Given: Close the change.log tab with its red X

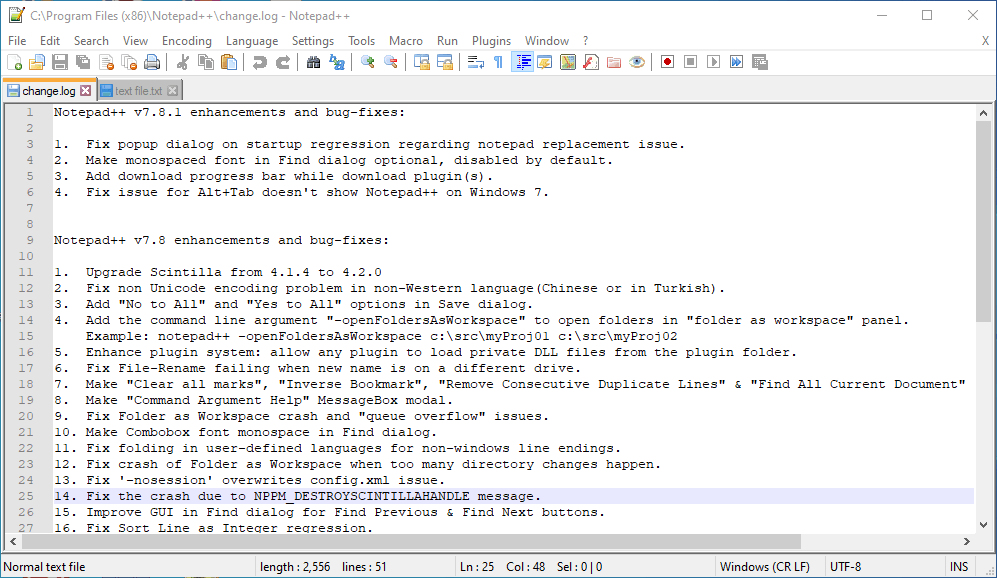Looking at the screenshot, I should 86,91.
